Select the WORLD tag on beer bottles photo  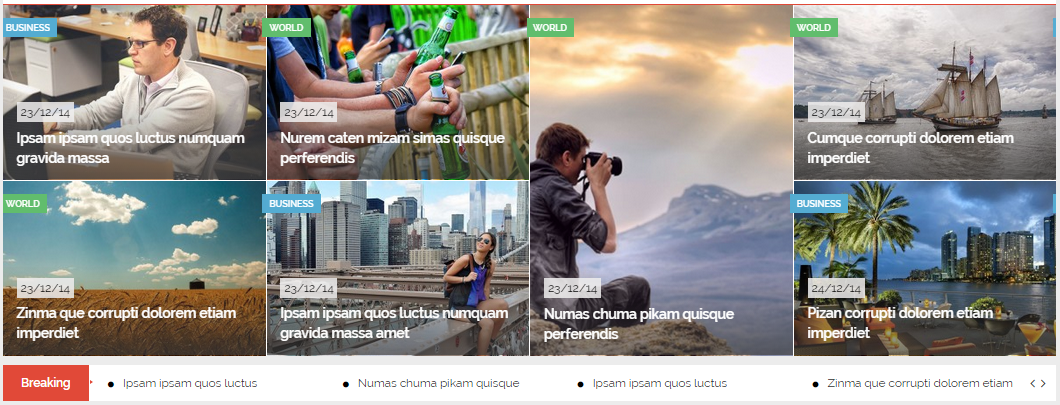click(x=289, y=28)
